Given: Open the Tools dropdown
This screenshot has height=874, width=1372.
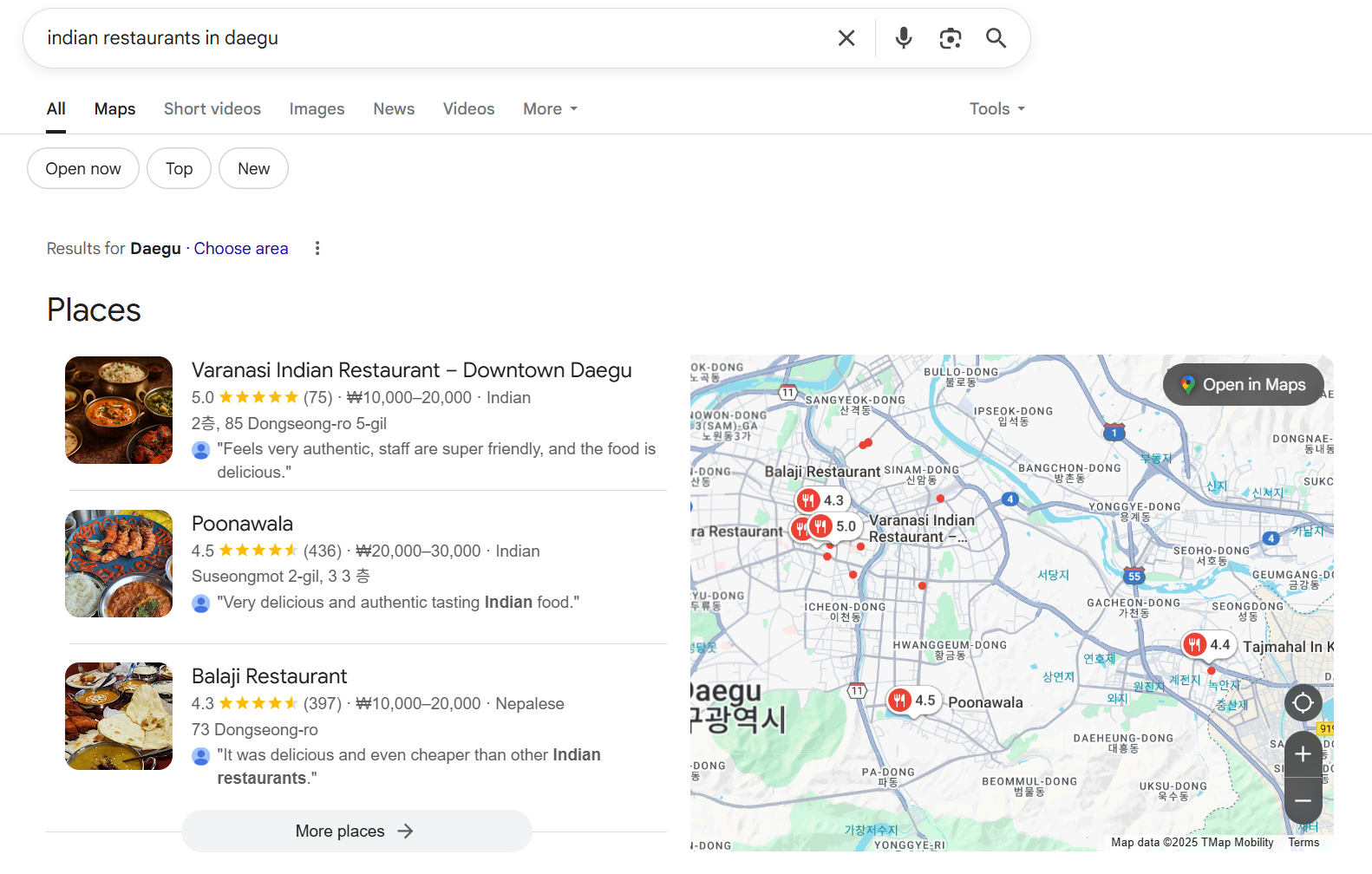Looking at the screenshot, I should click(x=996, y=109).
